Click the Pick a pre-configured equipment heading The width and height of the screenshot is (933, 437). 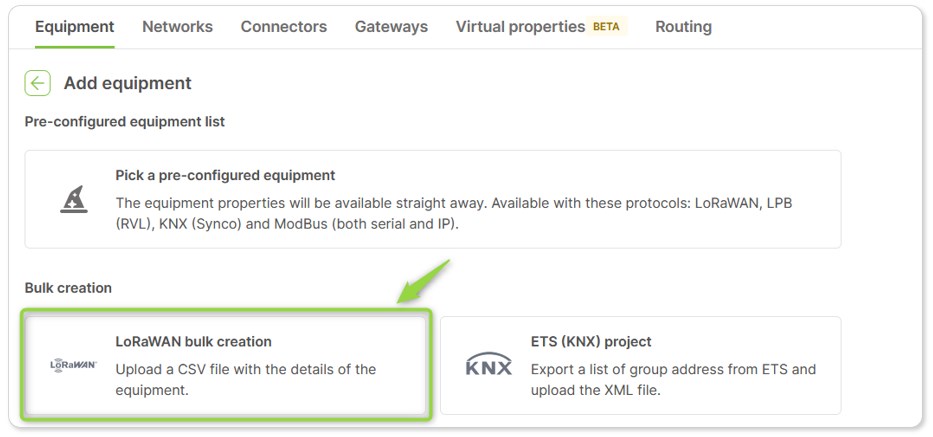click(225, 176)
